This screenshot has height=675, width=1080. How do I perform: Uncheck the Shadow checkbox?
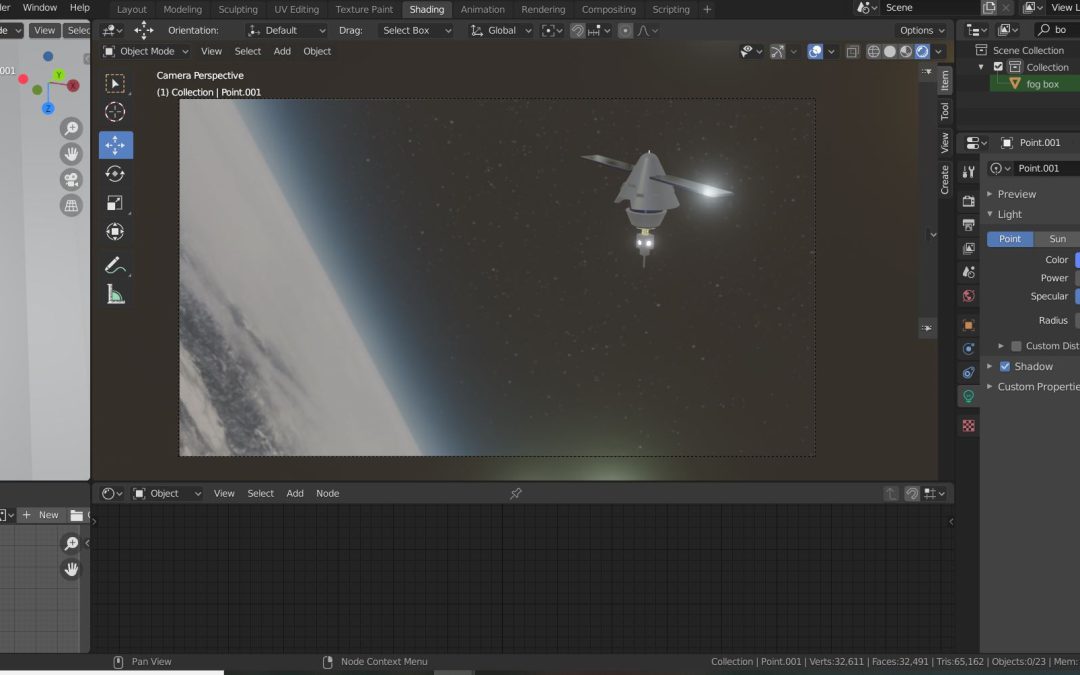click(x=1005, y=366)
